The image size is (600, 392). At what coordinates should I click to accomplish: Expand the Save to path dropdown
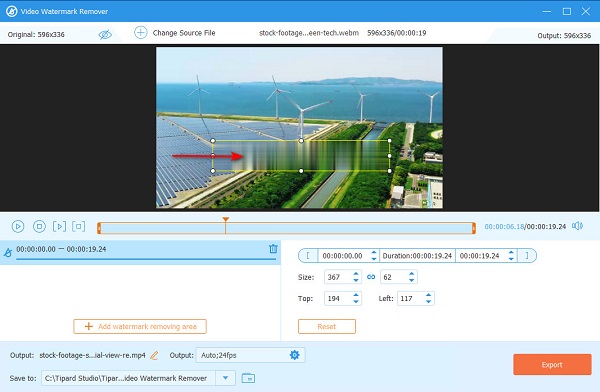(x=225, y=378)
